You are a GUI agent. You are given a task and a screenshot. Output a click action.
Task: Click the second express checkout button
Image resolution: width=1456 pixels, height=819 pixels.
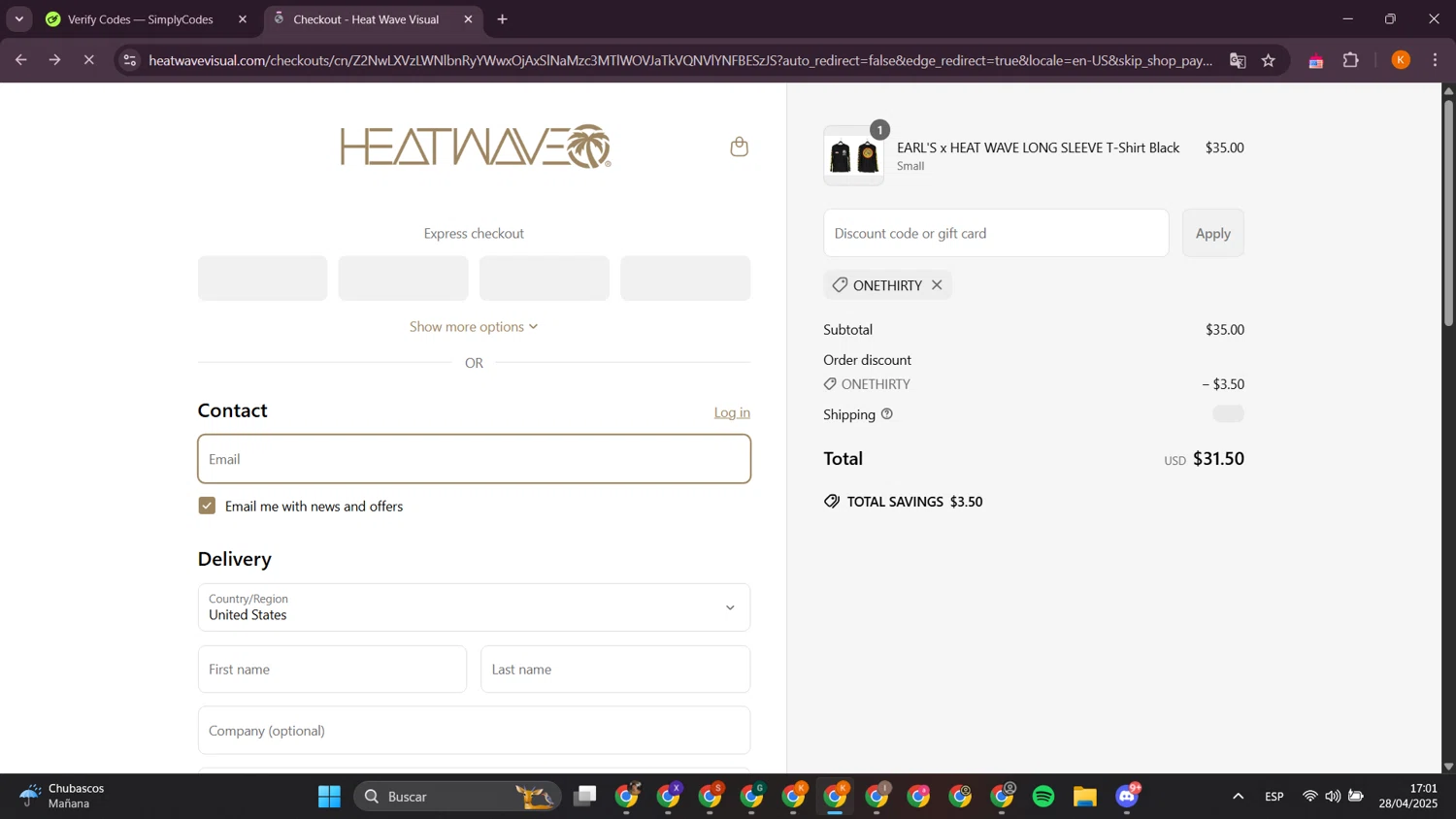tap(403, 278)
